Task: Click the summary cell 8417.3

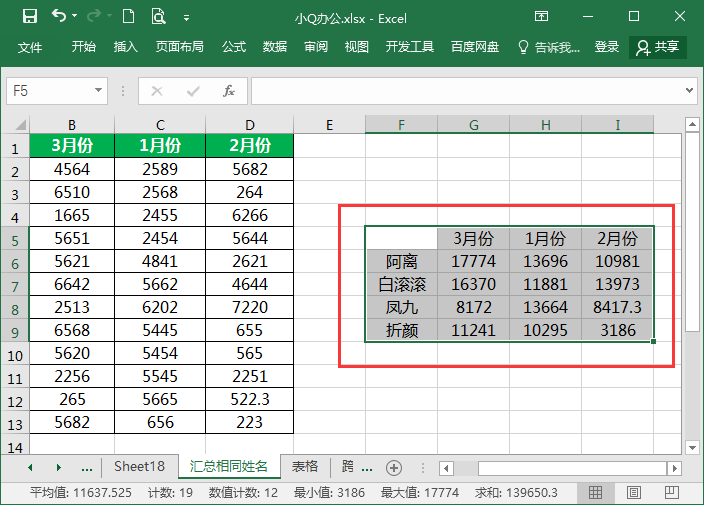Action: coord(617,307)
